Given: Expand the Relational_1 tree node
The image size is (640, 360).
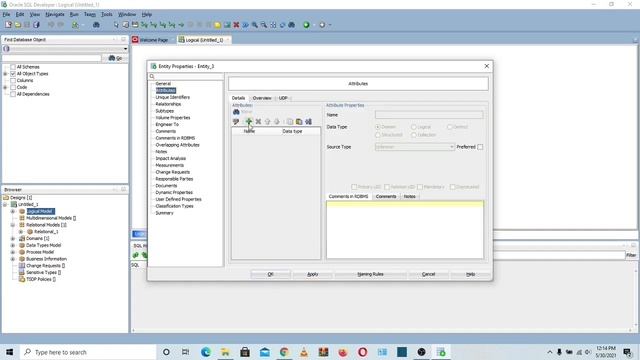Looking at the screenshot, I should [21, 232].
